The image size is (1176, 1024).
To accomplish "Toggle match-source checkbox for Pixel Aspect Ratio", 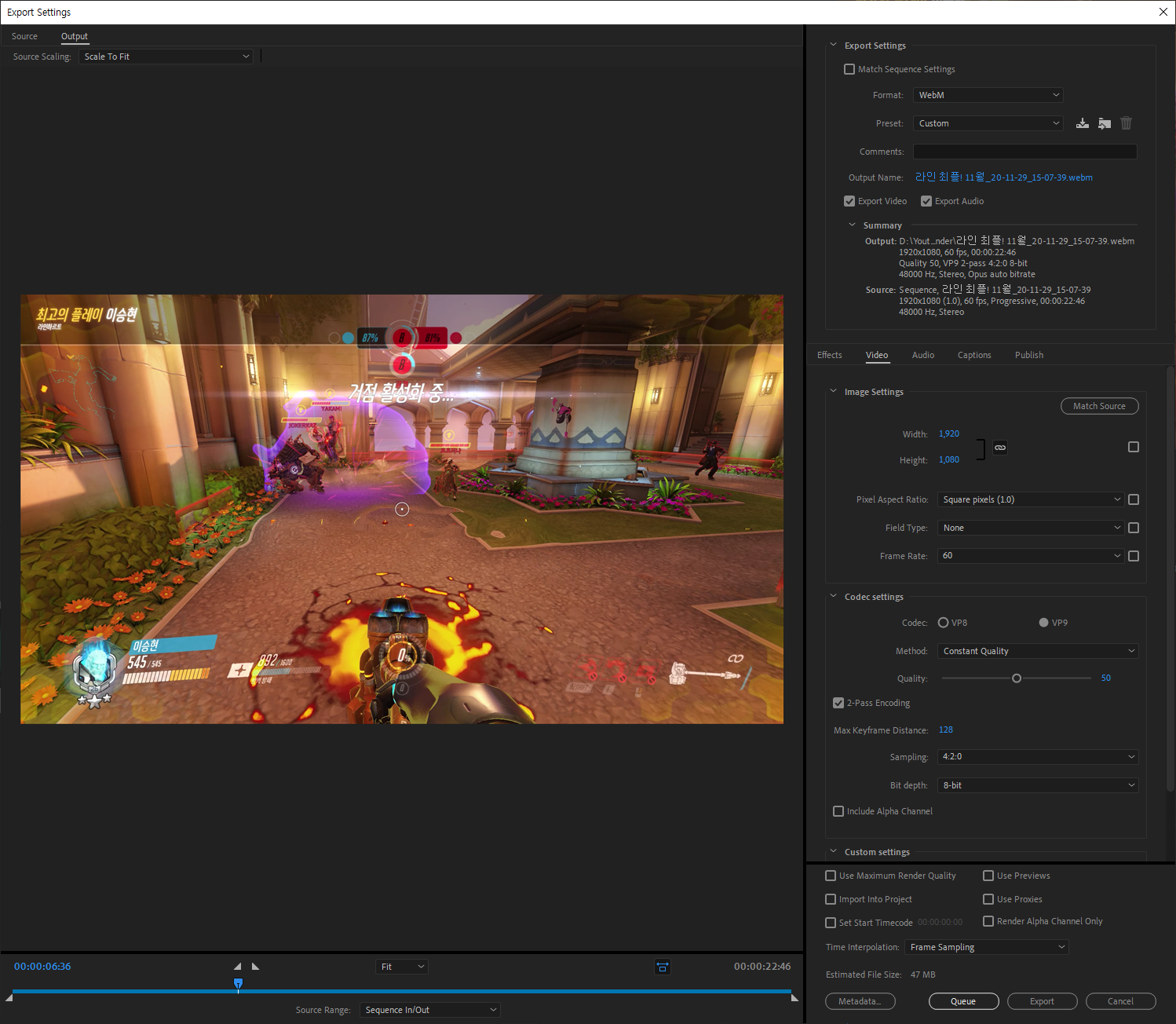I will pos(1134,499).
